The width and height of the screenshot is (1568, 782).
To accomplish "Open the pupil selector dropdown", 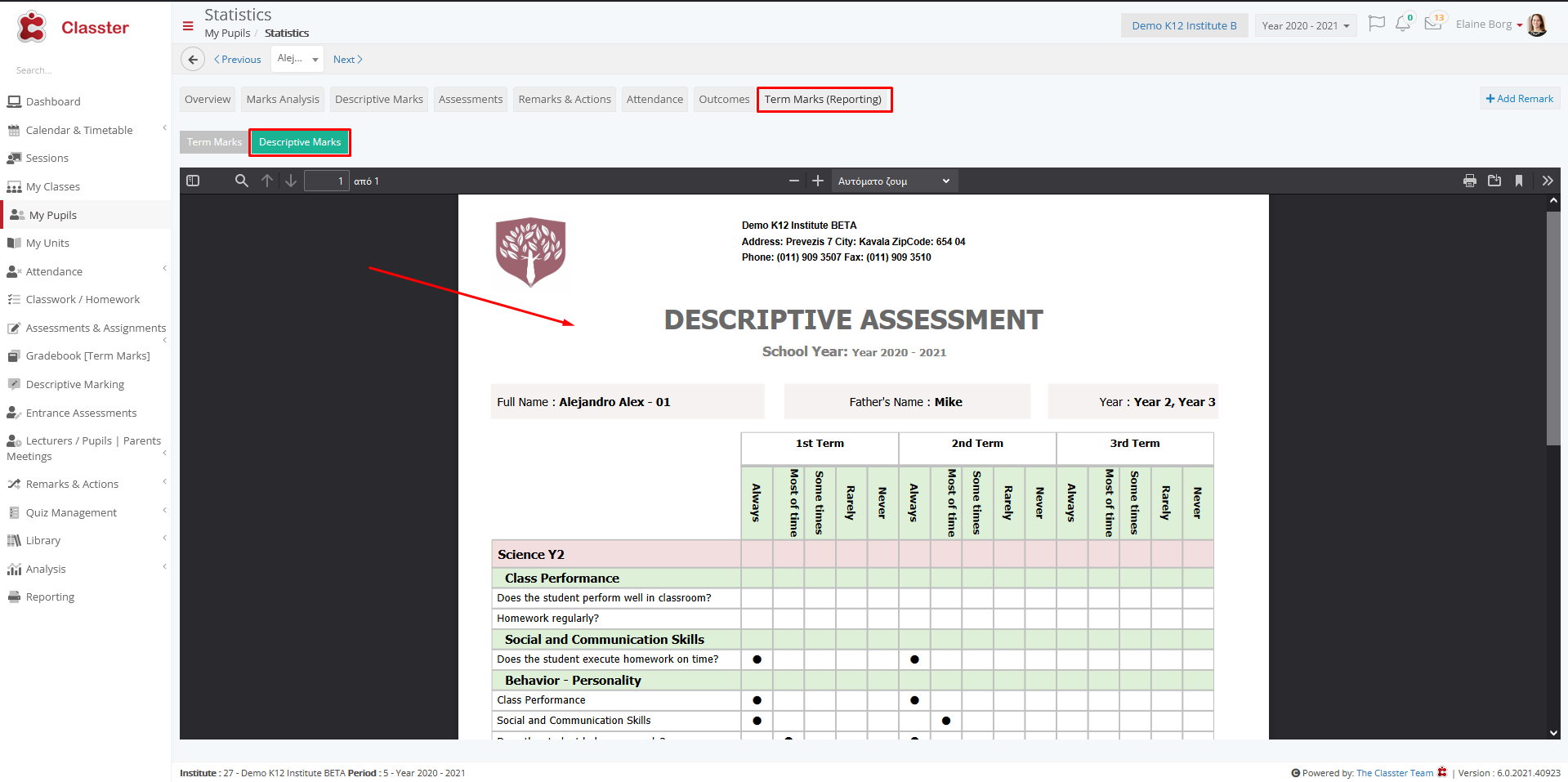I will click(x=297, y=59).
